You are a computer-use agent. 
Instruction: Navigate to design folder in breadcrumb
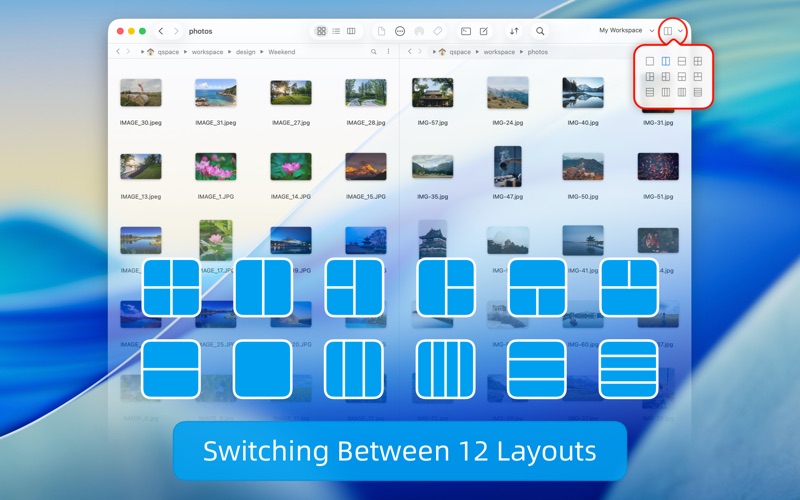(245, 52)
